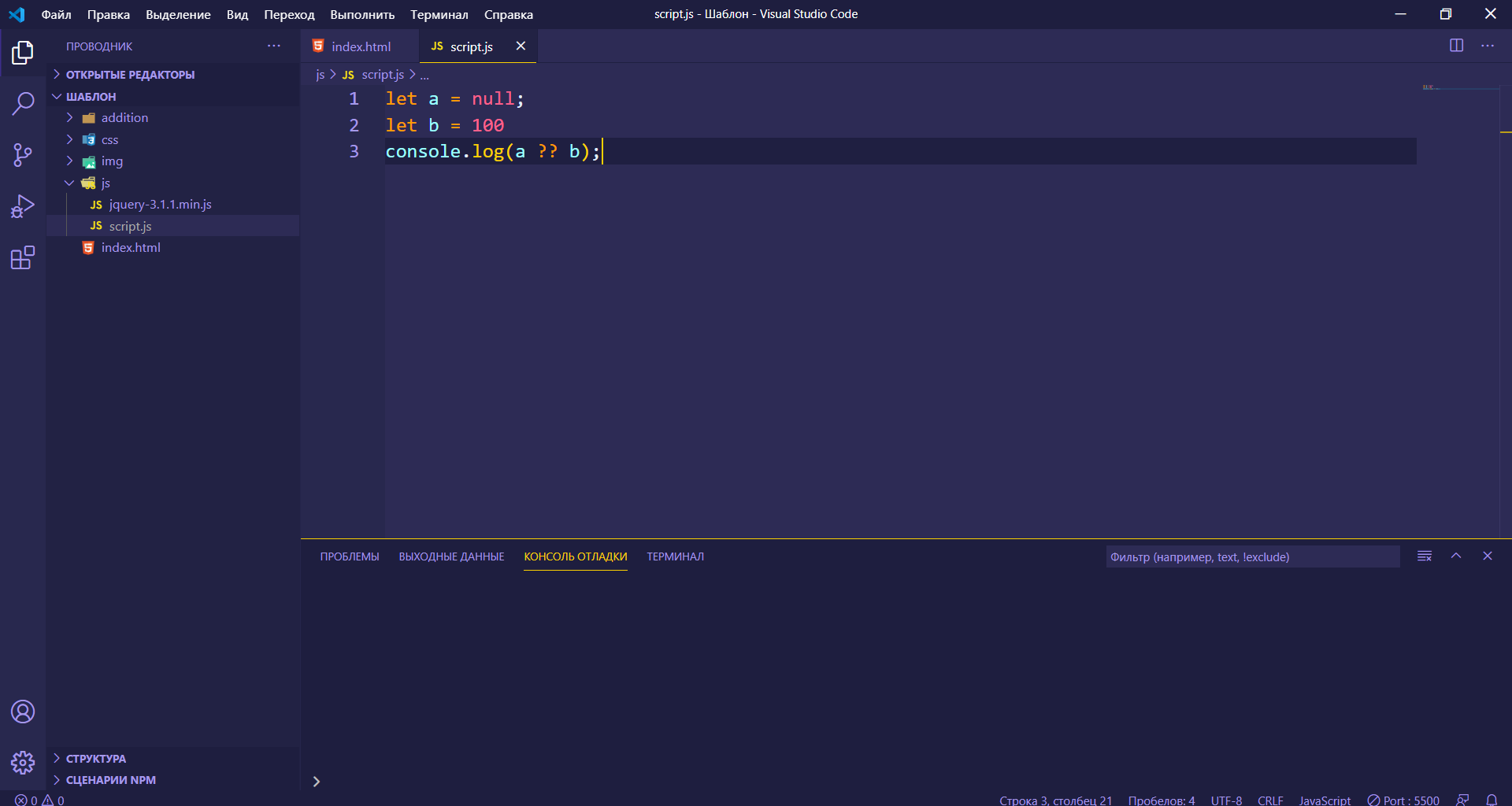Open the notifications bell in status bar
Image resolution: width=1512 pixels, height=806 pixels.
coord(1492,800)
